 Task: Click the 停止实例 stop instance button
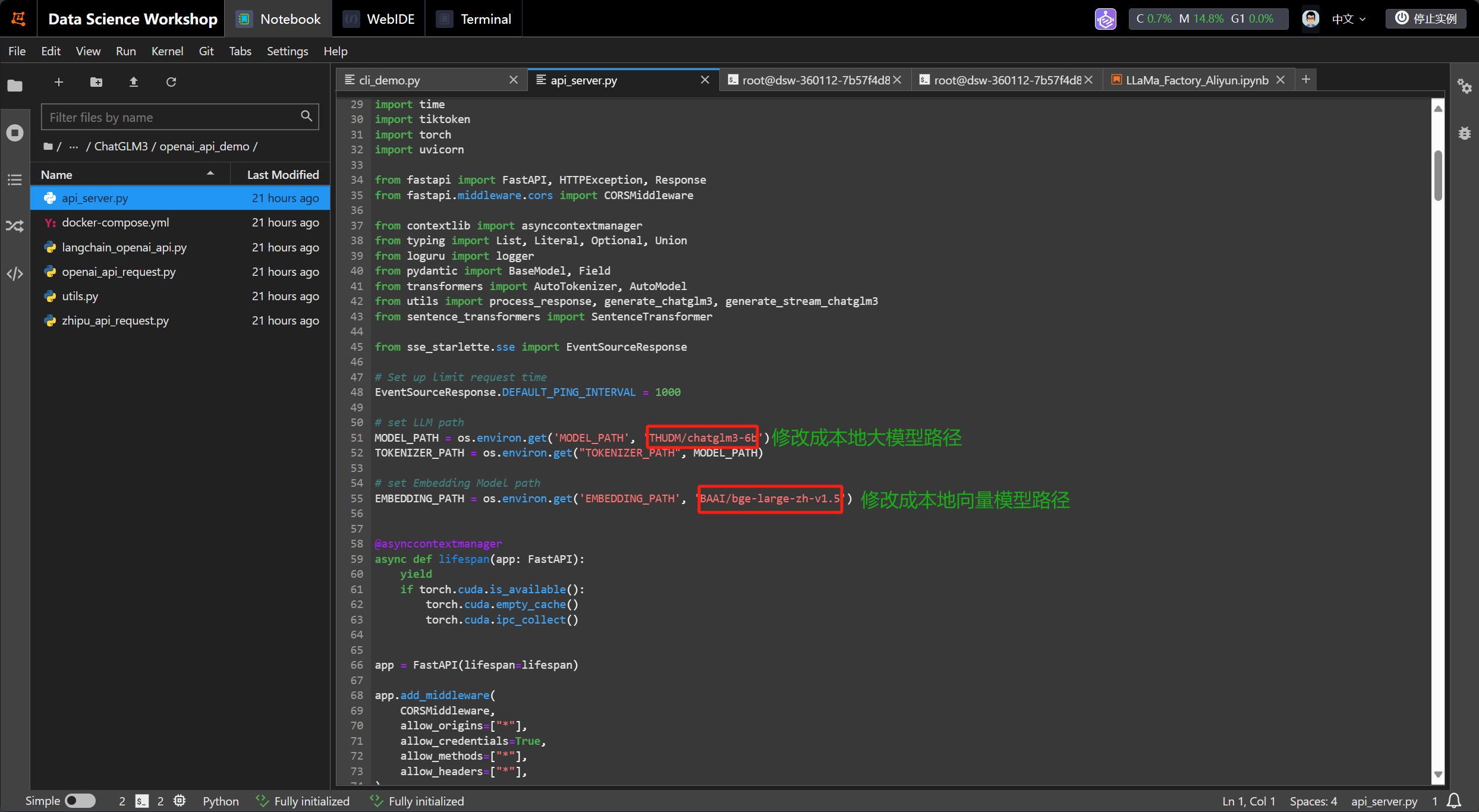[1426, 18]
